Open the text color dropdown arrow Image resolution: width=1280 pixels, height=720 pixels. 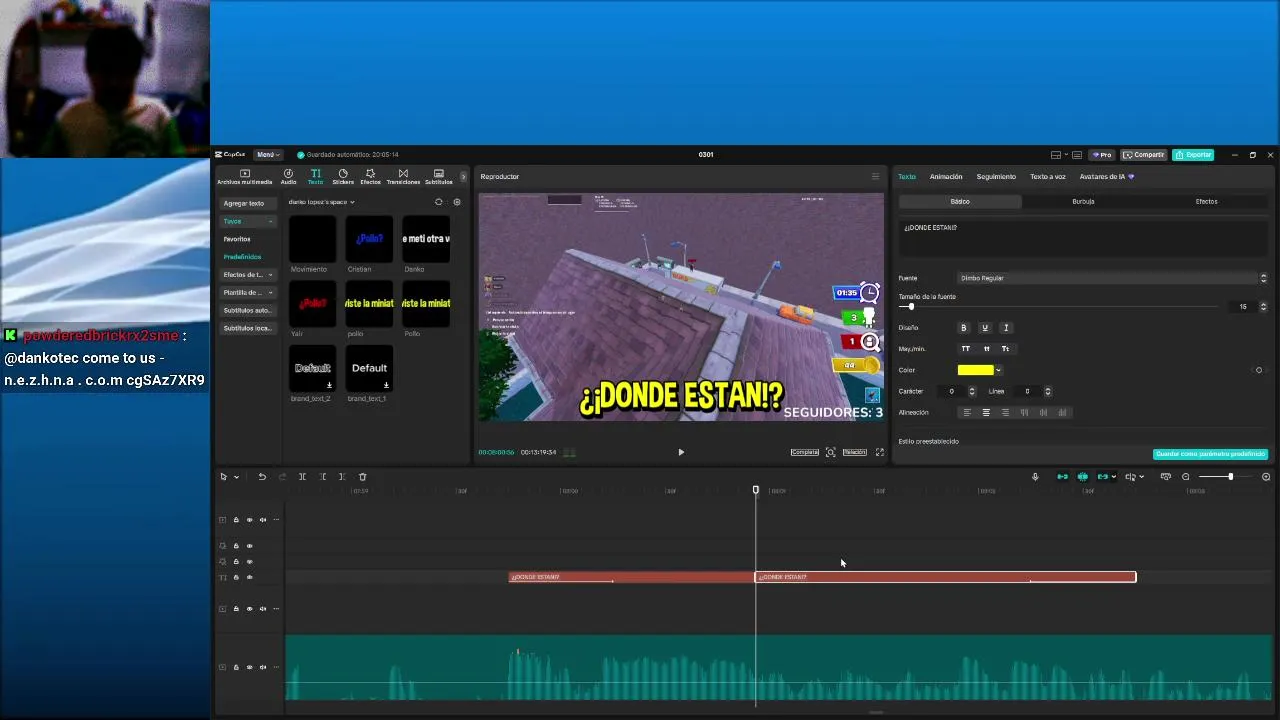pyautogui.click(x=998, y=370)
